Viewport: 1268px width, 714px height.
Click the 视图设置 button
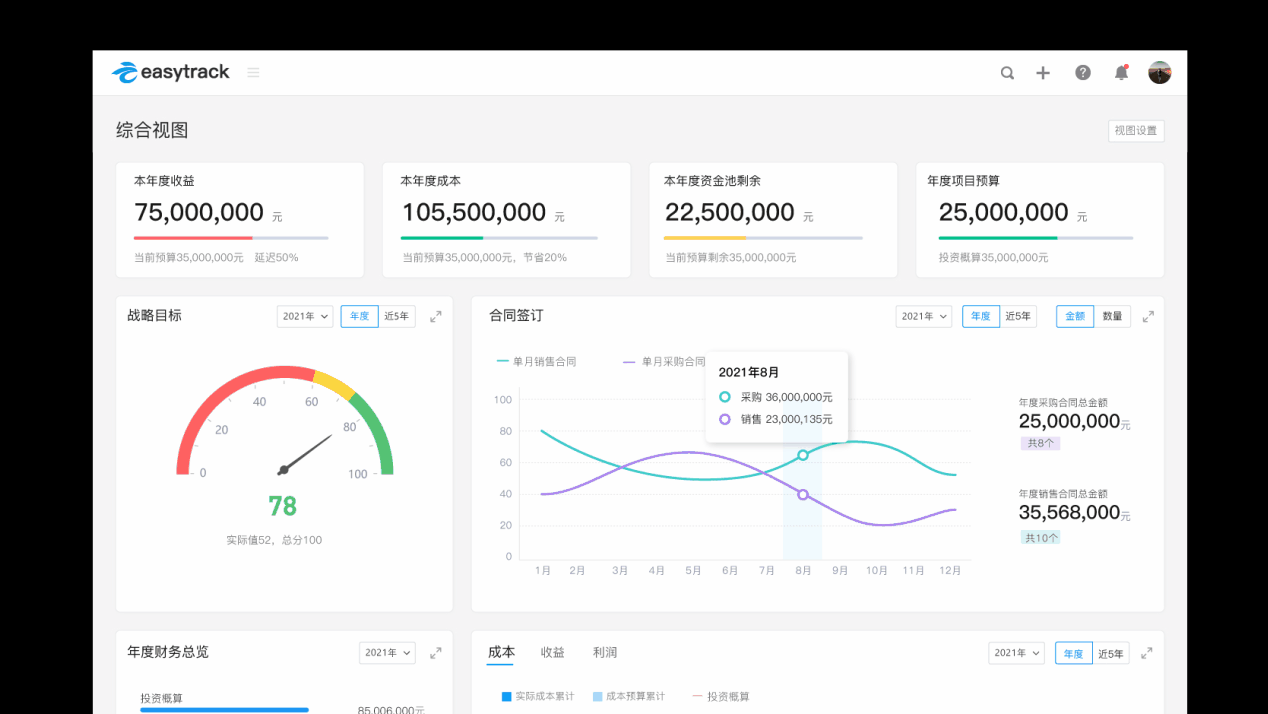point(1136,131)
